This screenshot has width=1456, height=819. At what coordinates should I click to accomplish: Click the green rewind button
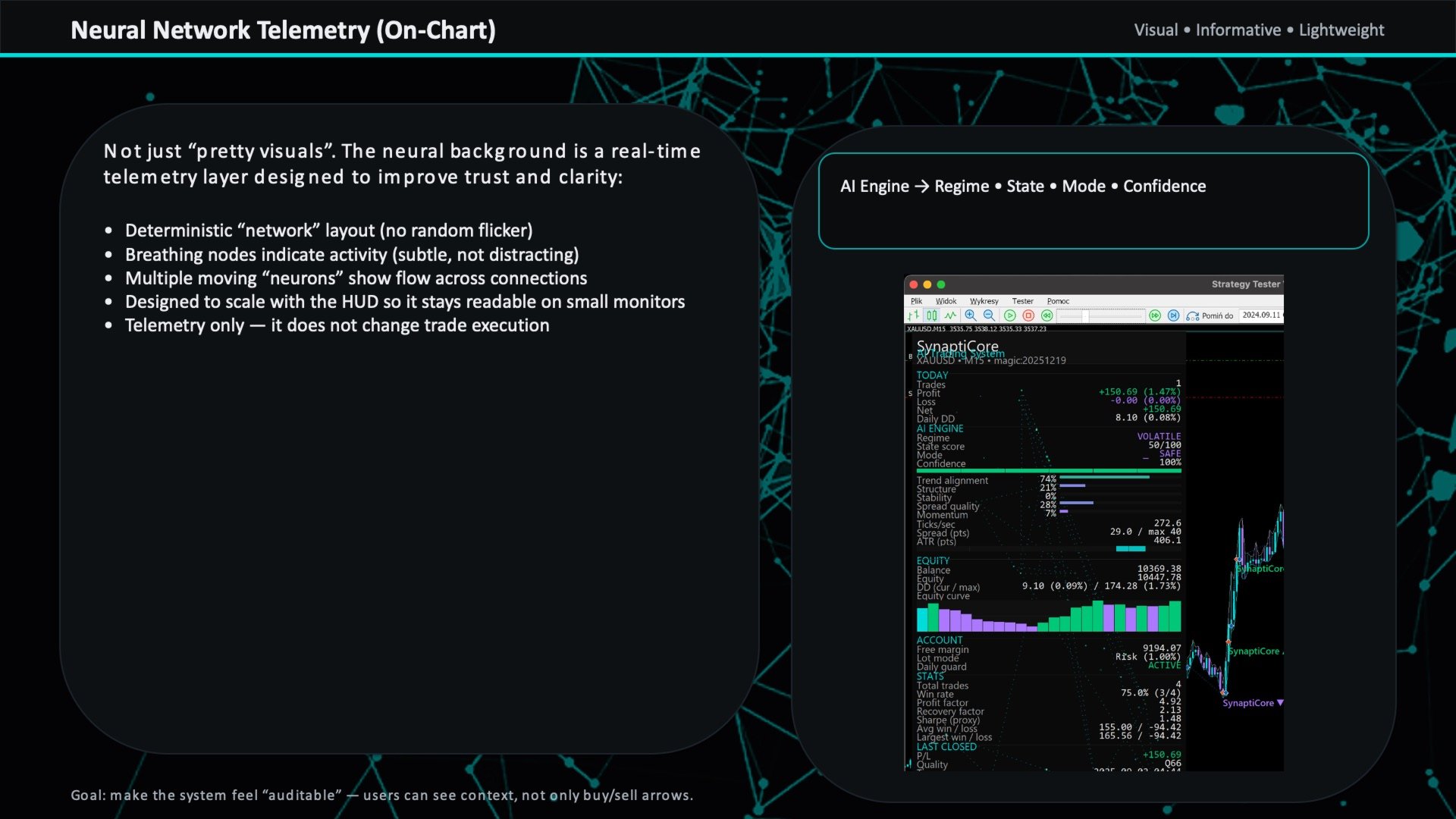(1046, 315)
